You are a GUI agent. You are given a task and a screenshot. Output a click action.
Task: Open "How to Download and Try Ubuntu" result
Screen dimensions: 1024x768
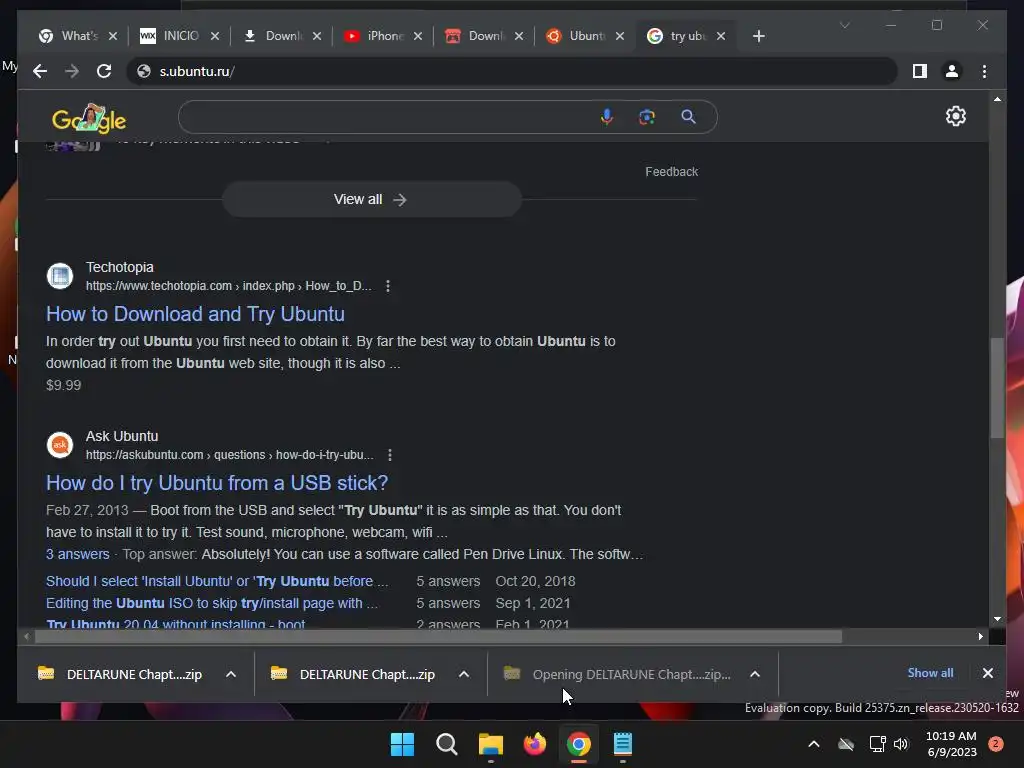pos(195,314)
